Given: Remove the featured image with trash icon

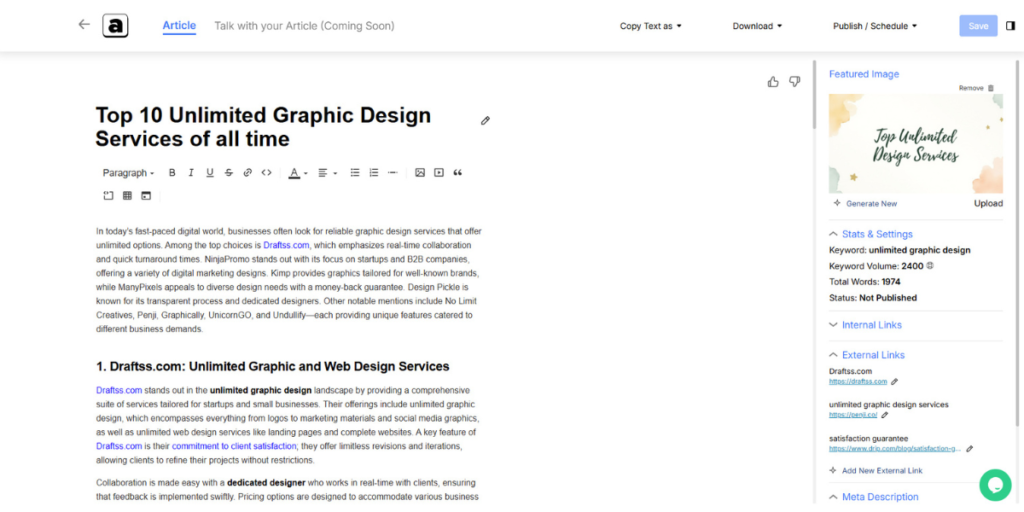Looking at the screenshot, I should 991,88.
